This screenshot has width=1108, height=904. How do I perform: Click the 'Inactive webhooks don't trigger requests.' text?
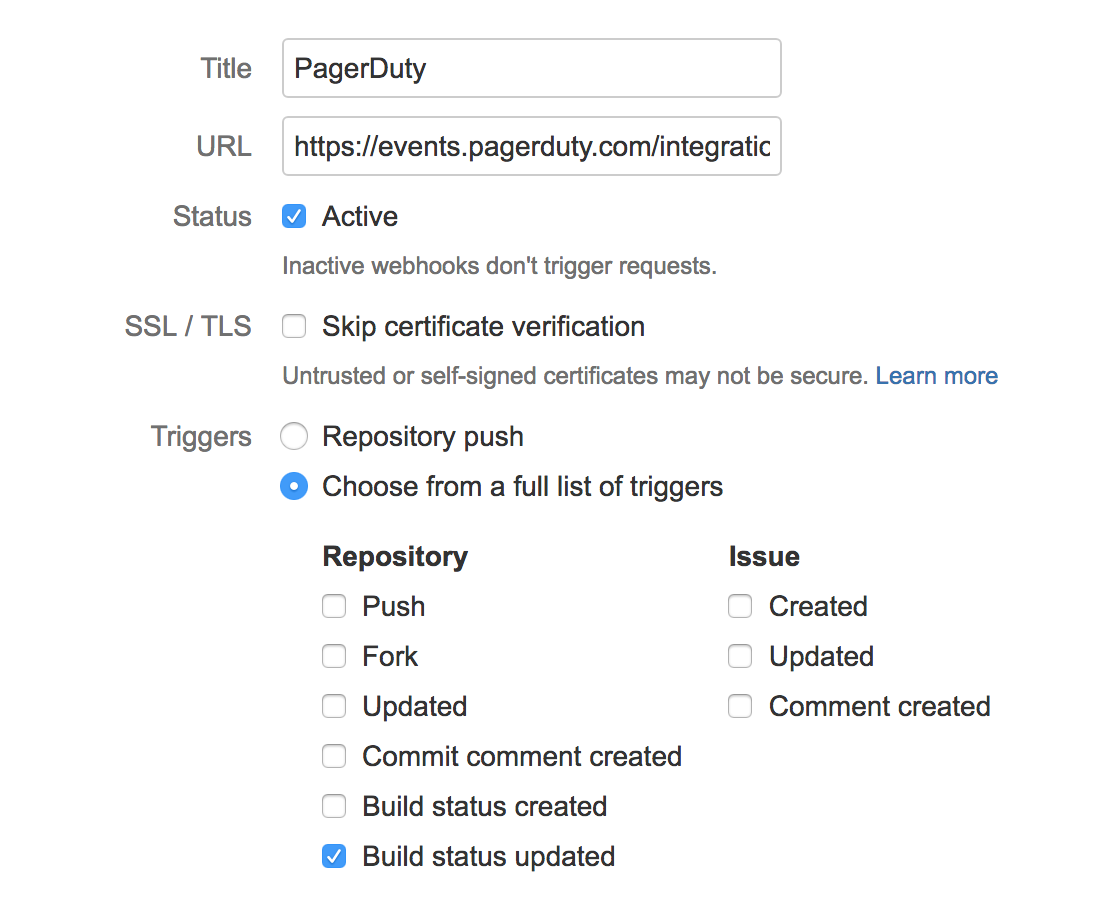[x=500, y=266]
